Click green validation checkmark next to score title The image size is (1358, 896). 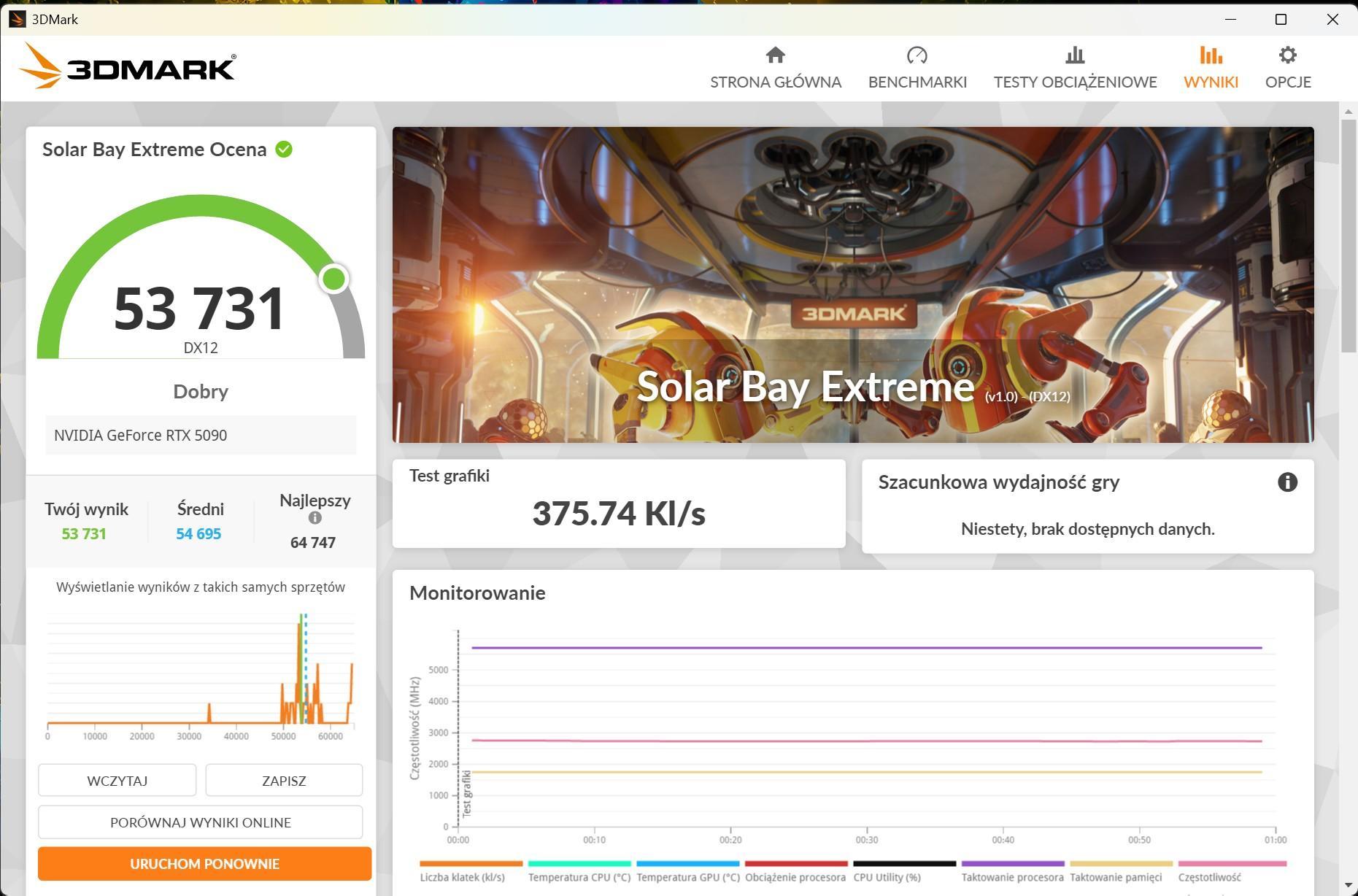(x=284, y=150)
